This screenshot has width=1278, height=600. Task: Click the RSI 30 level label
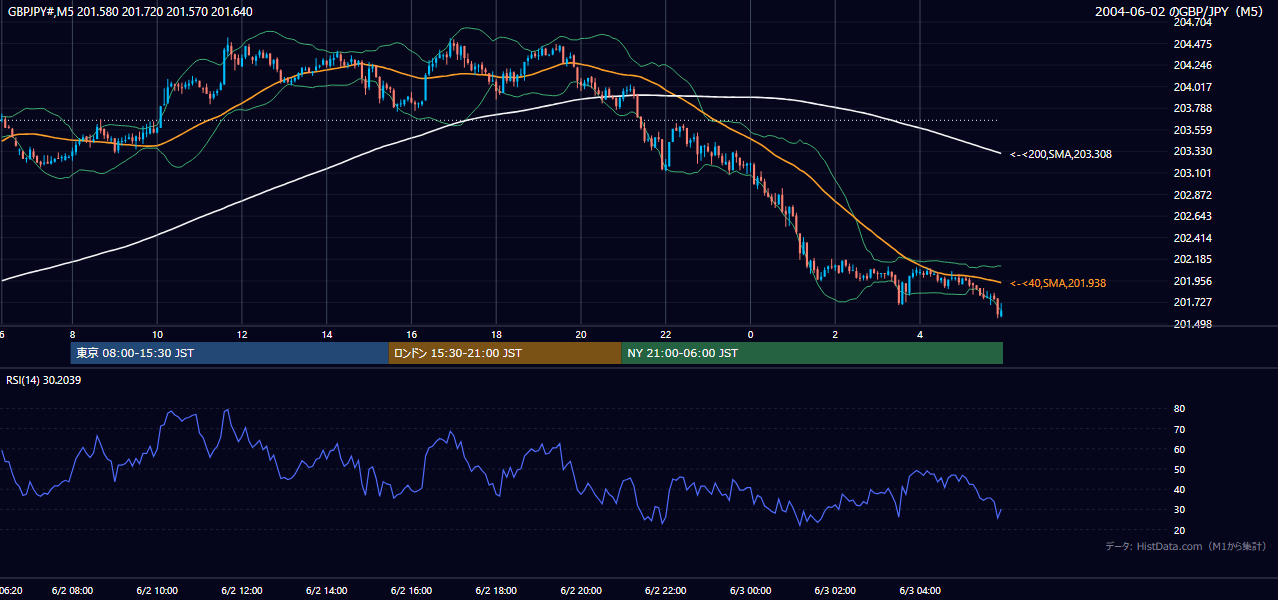pos(1179,510)
